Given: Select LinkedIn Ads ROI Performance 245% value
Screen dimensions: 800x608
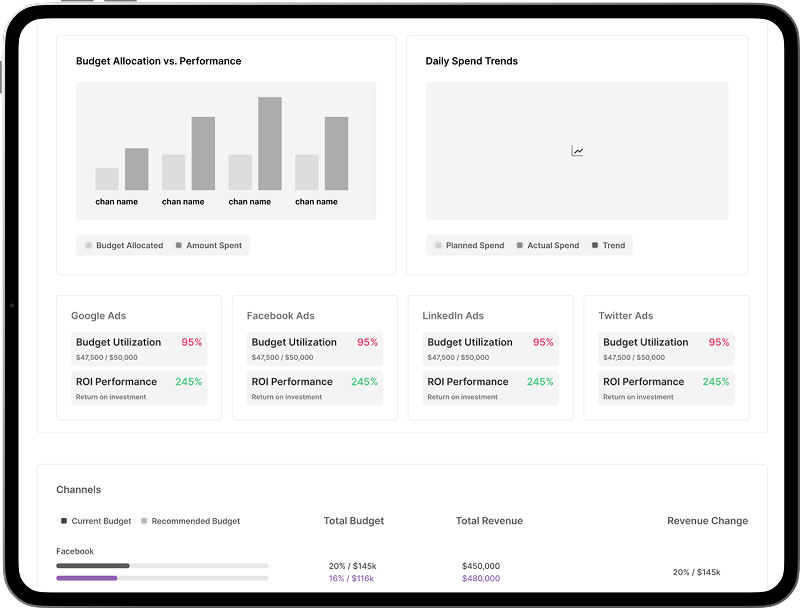Looking at the screenshot, I should [540, 382].
